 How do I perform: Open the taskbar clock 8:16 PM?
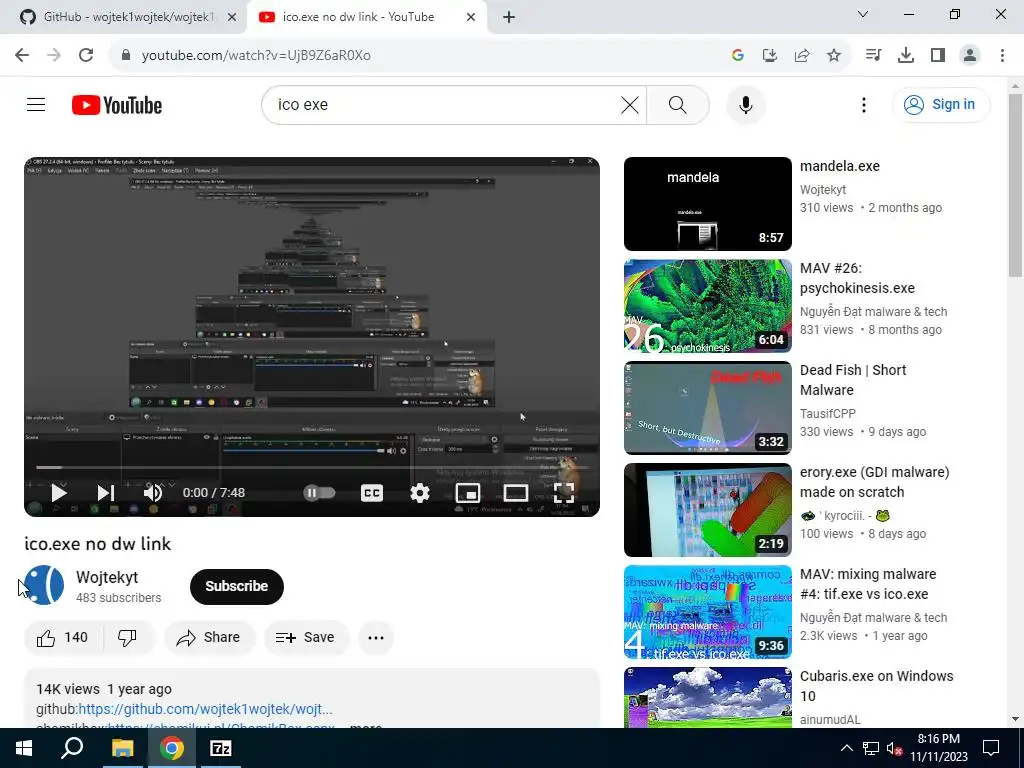(938, 748)
